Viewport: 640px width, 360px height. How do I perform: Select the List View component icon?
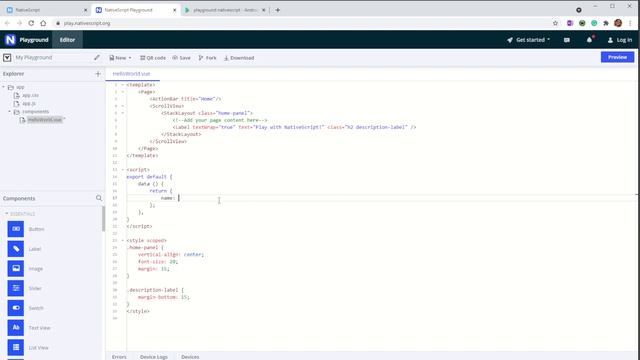16,347
